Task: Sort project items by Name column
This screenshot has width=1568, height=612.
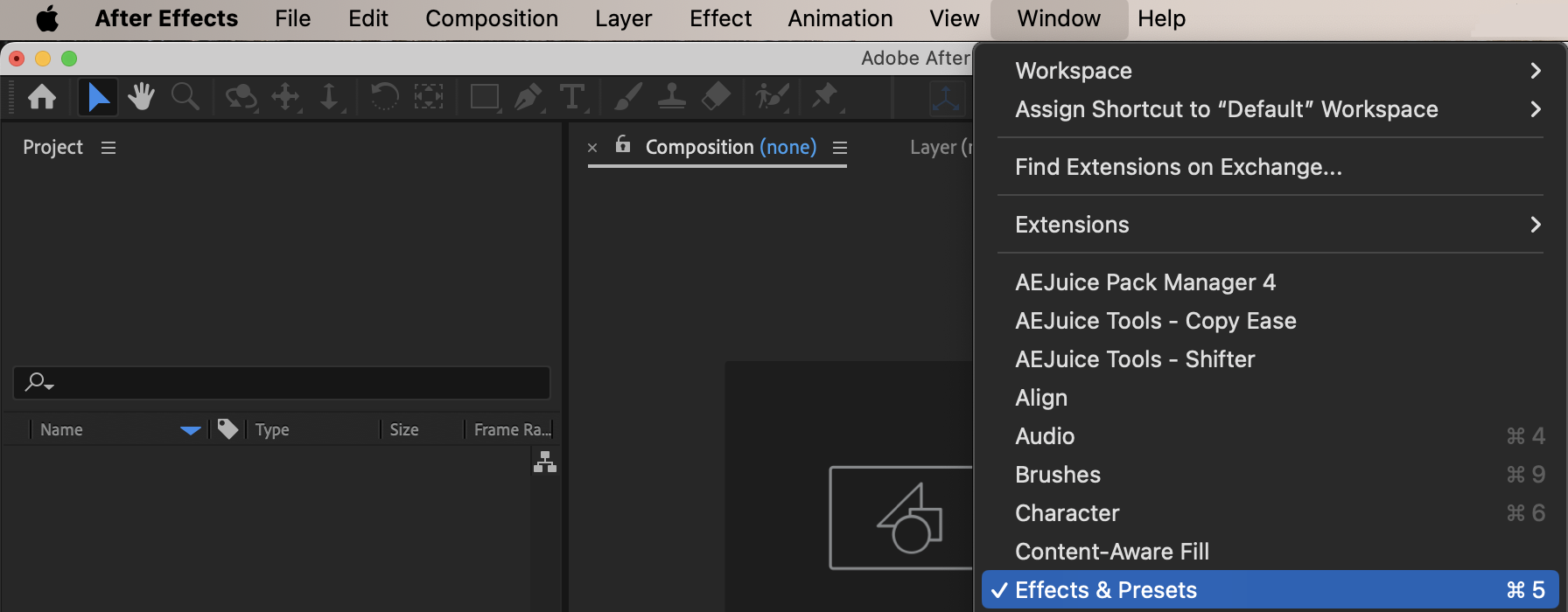Action: [x=62, y=429]
